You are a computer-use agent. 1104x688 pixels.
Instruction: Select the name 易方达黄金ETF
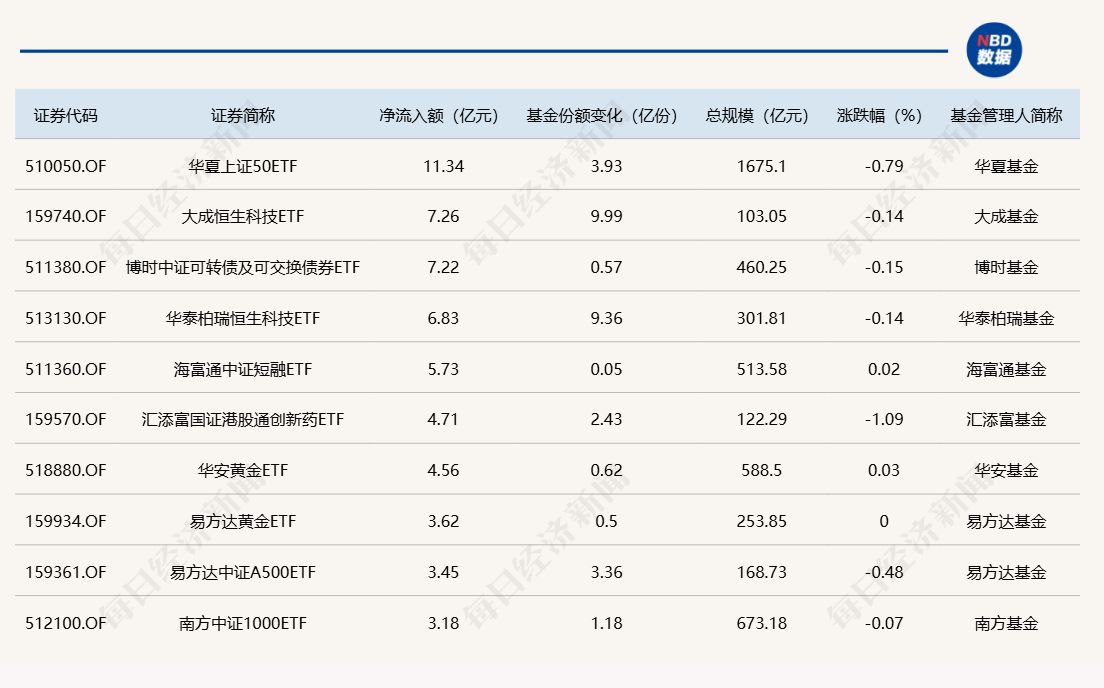[x=243, y=521]
